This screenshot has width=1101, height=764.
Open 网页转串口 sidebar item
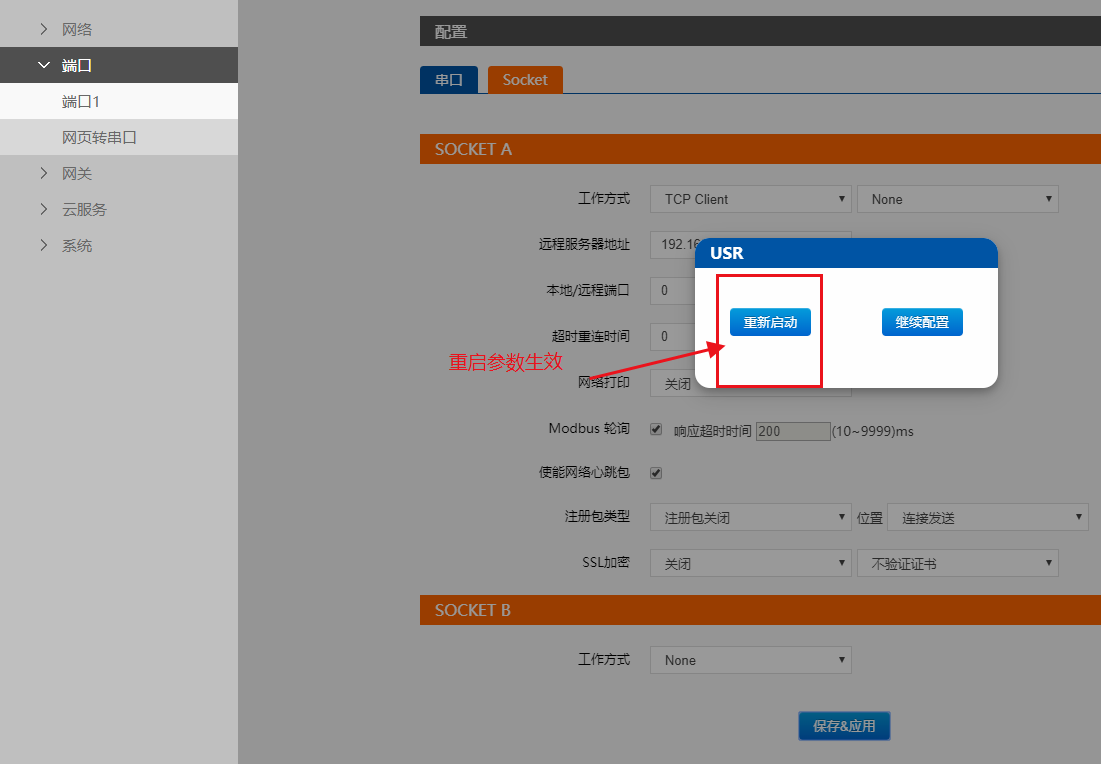(99, 137)
